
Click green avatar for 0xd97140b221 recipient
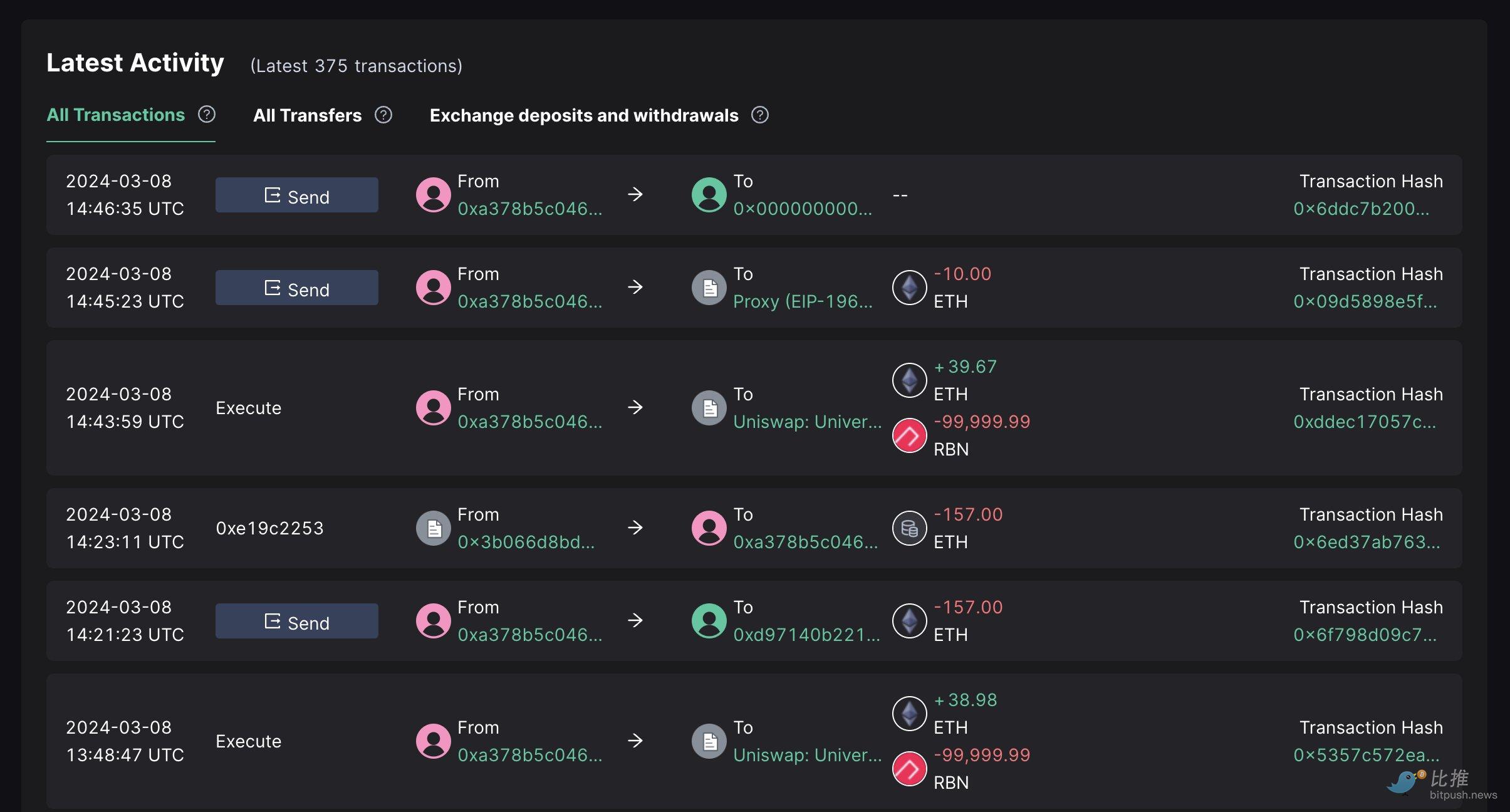pos(709,621)
